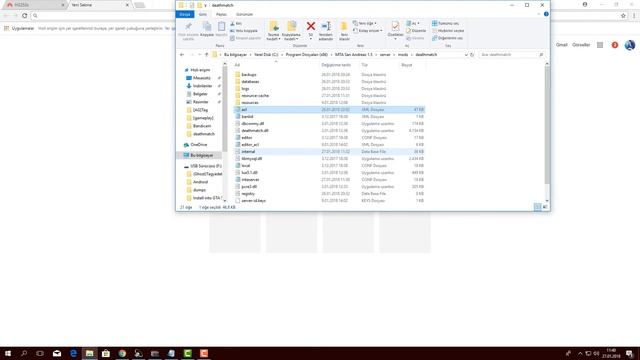This screenshot has width=640, height=360.
Task: Select Android folder in navigation pane
Action: pyautogui.click(x=200, y=182)
